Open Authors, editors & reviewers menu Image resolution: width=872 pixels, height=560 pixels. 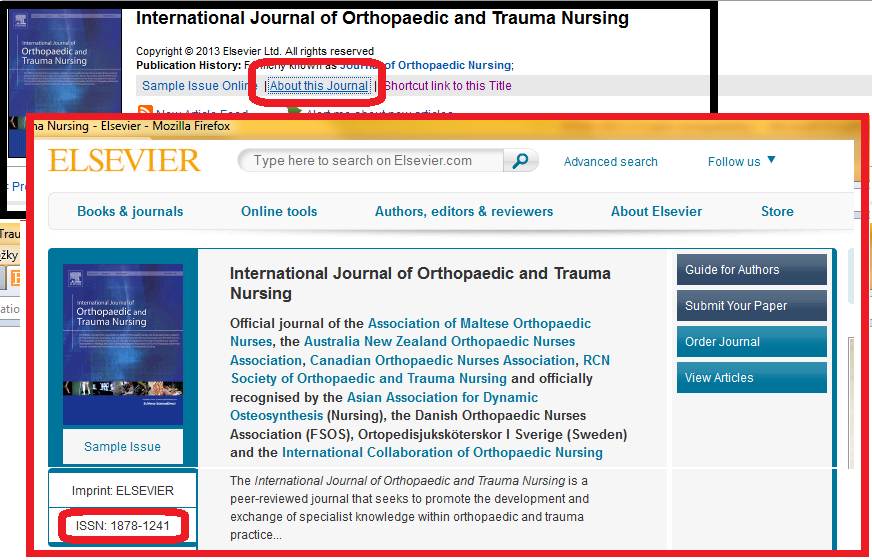(x=464, y=211)
